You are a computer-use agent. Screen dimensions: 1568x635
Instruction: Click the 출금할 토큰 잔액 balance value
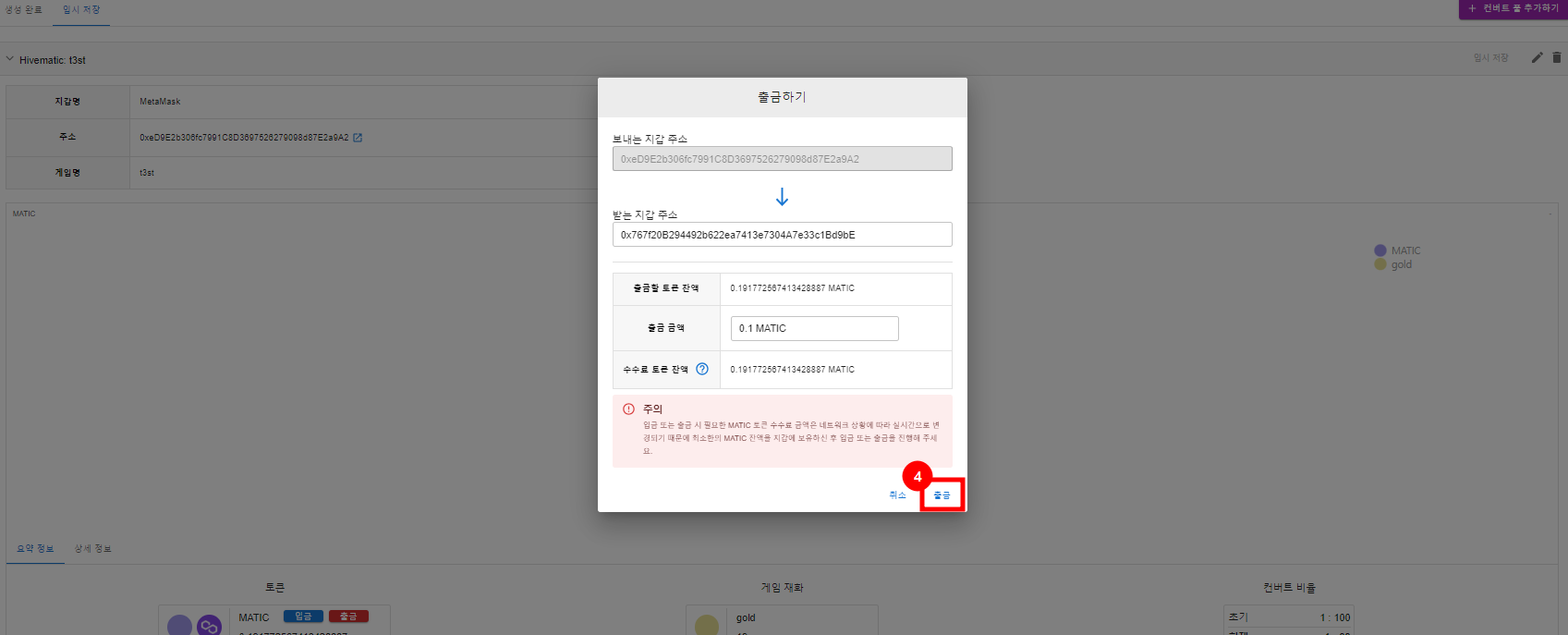click(x=793, y=288)
